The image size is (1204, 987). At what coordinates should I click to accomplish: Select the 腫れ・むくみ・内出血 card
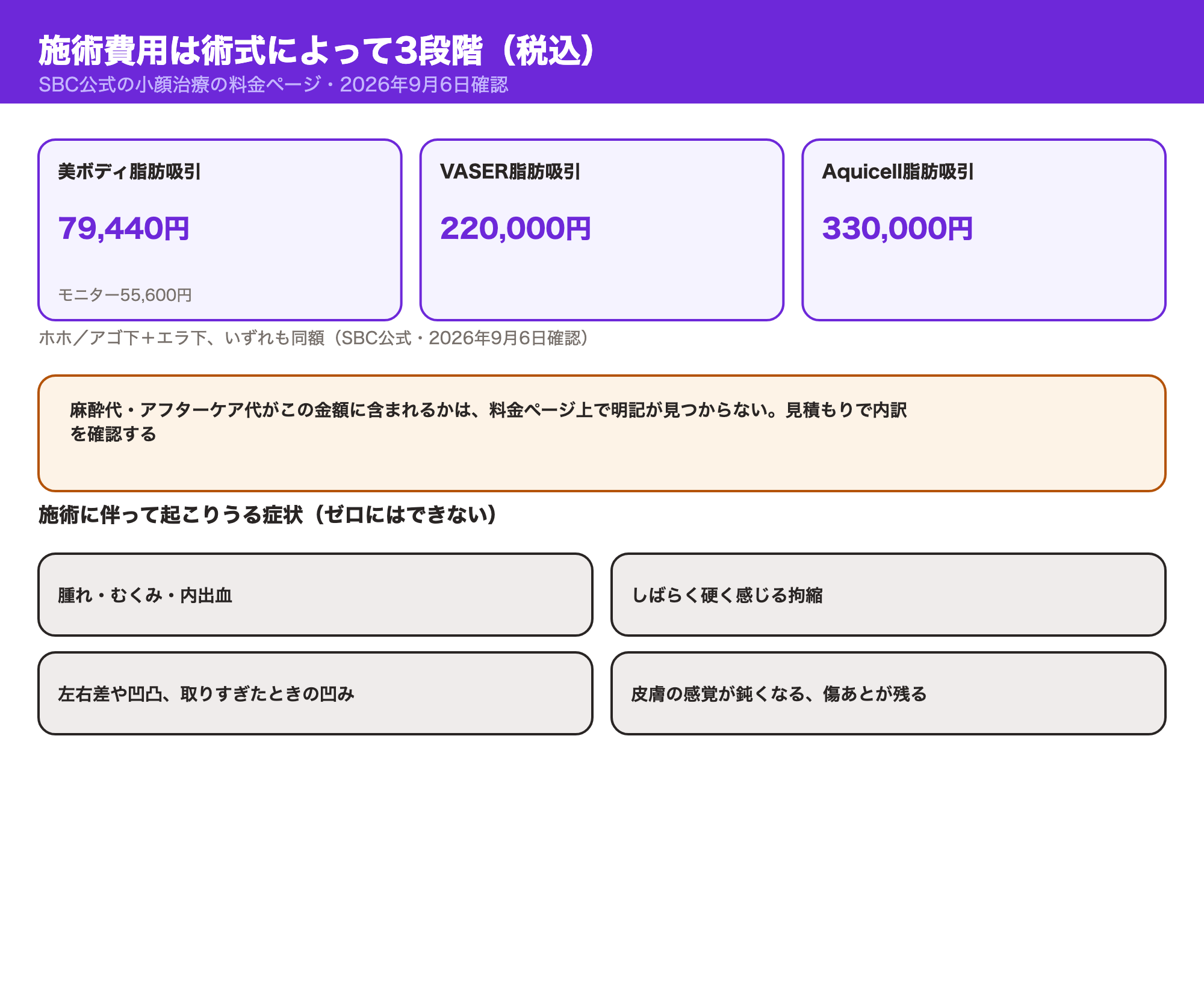315,595
